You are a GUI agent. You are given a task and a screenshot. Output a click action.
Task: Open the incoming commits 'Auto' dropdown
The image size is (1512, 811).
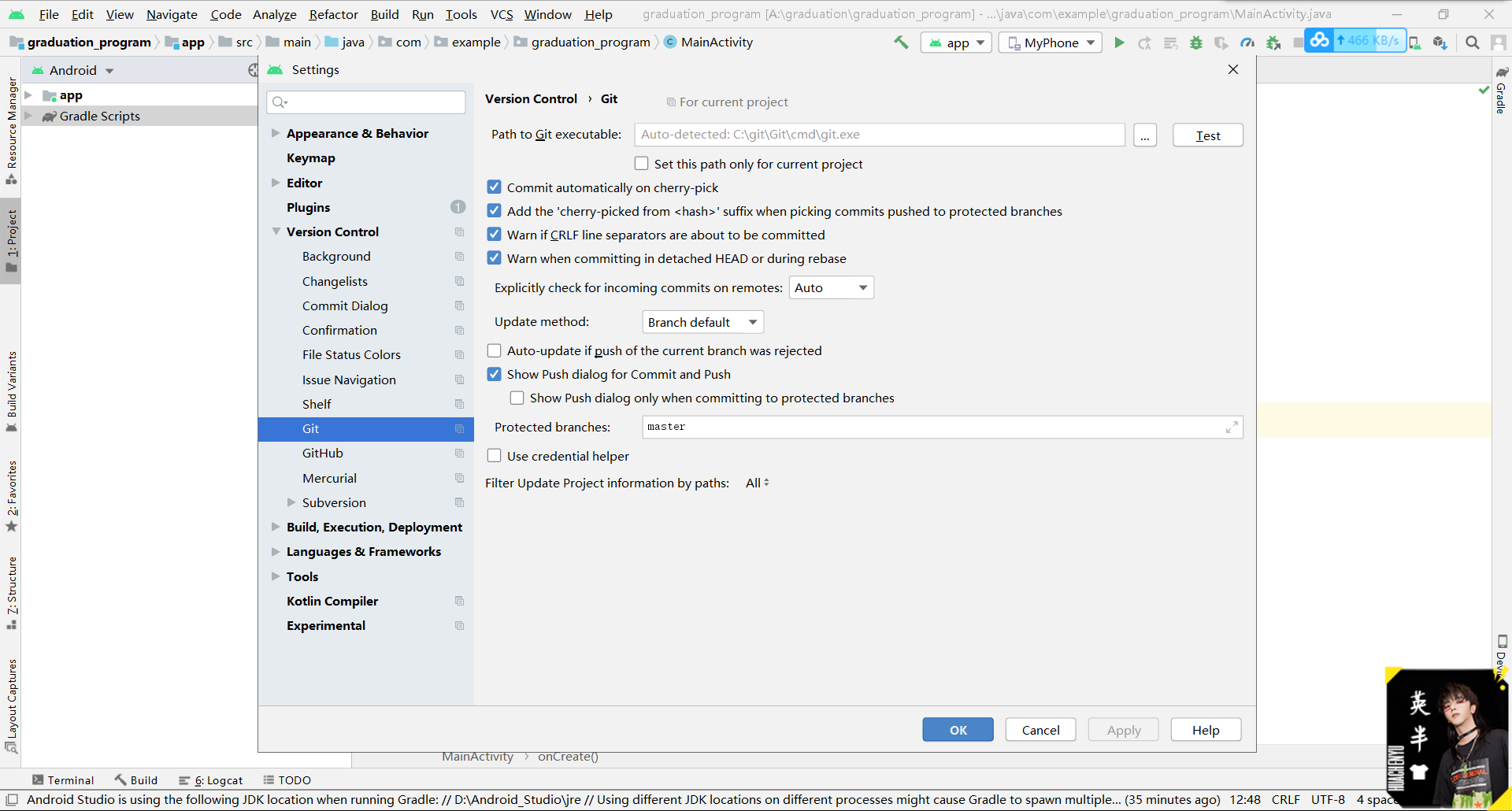[831, 287]
